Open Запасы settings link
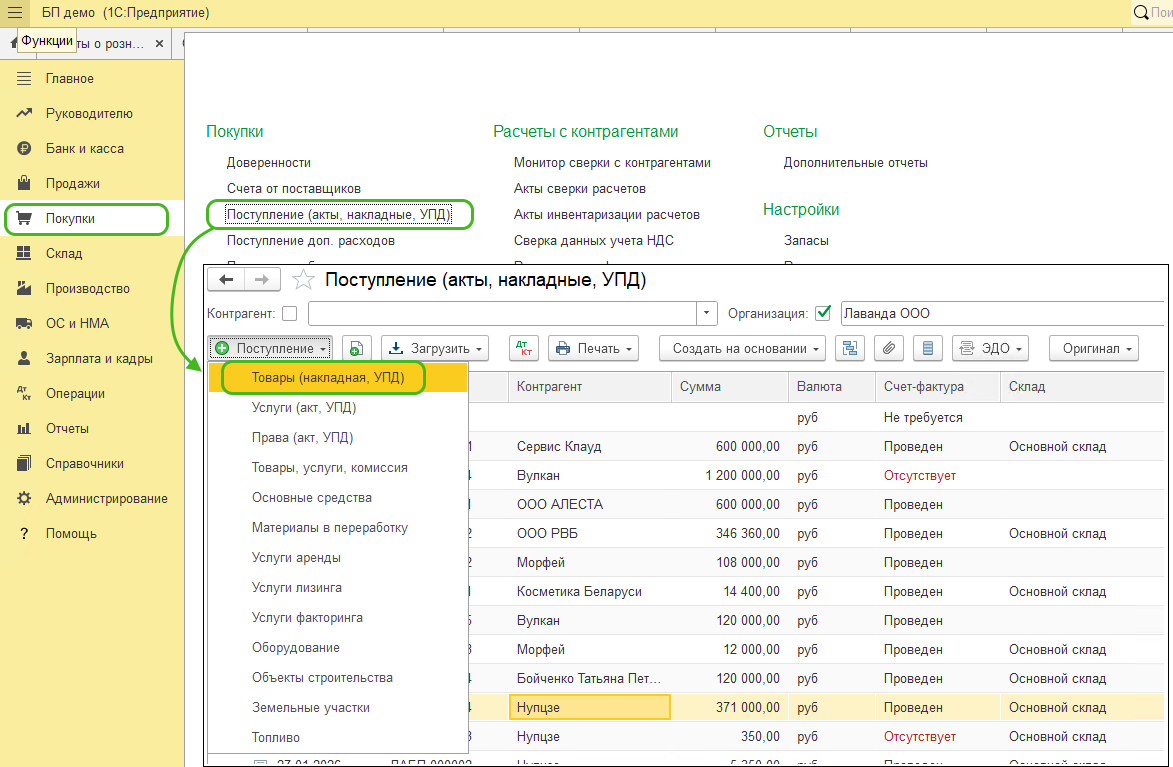The image size is (1173, 767). pos(806,241)
